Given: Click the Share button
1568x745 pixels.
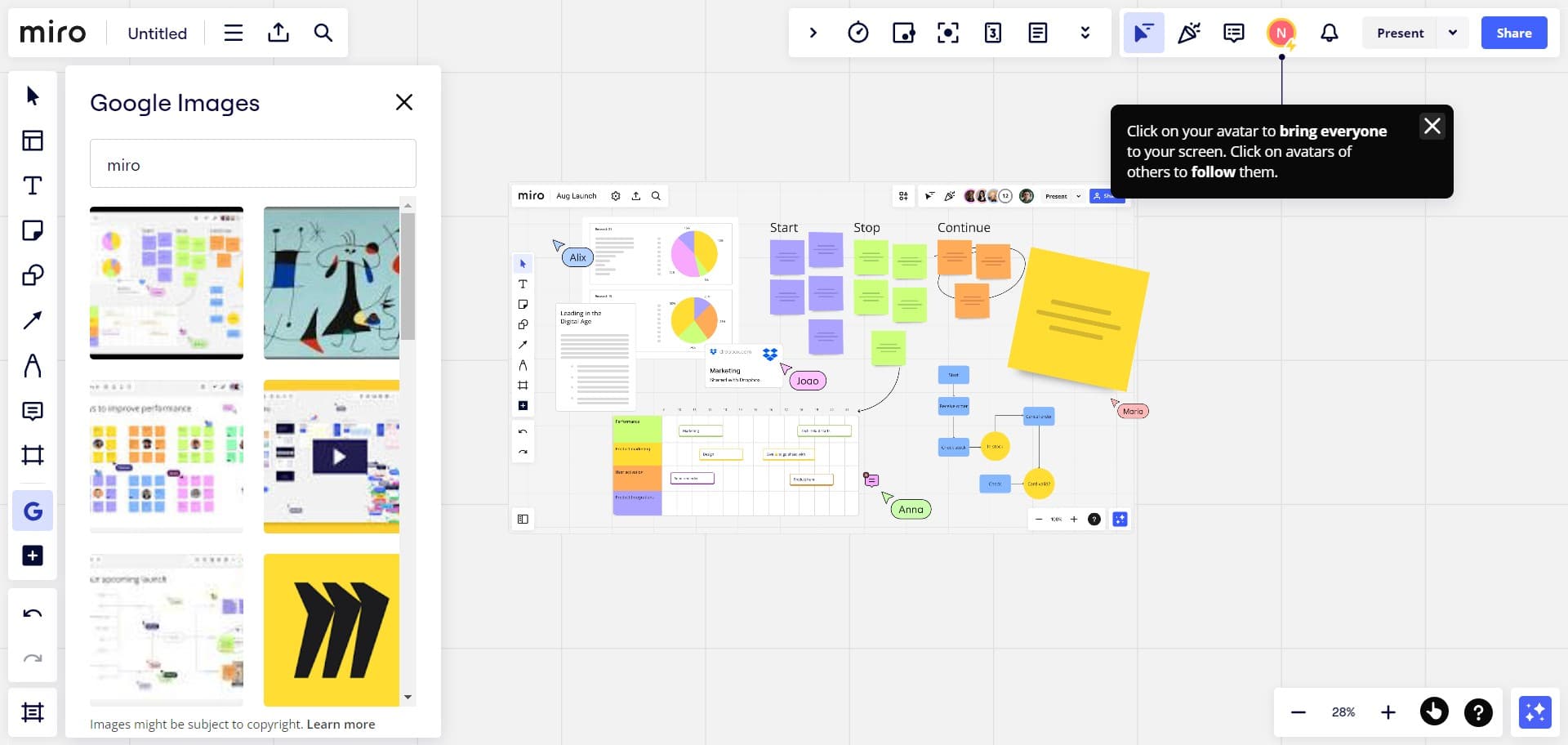Looking at the screenshot, I should 1513,33.
